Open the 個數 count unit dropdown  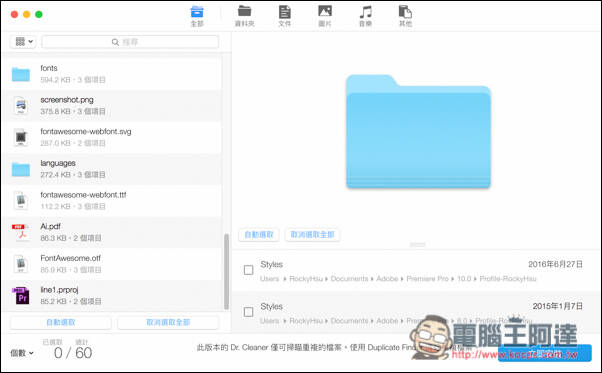[x=22, y=353]
